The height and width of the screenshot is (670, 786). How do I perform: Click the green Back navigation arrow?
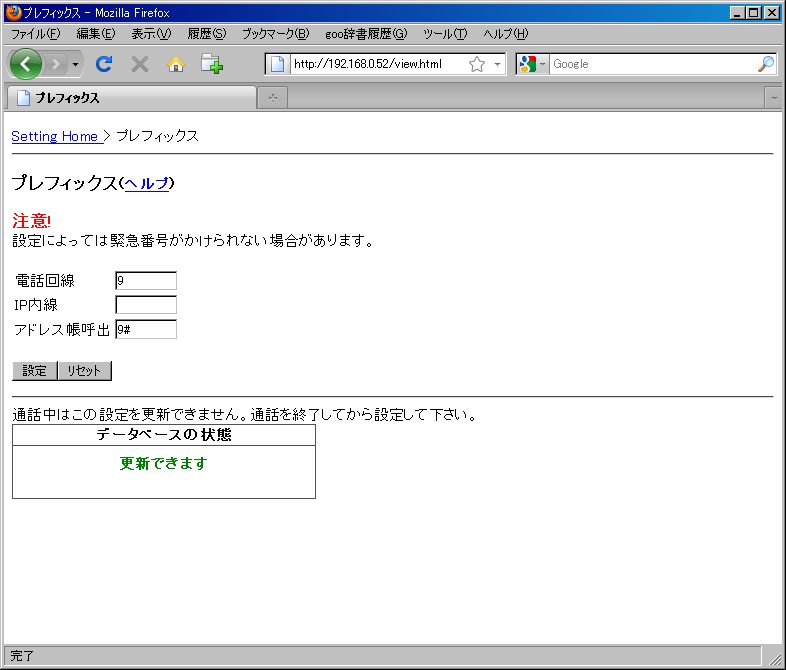[26, 64]
